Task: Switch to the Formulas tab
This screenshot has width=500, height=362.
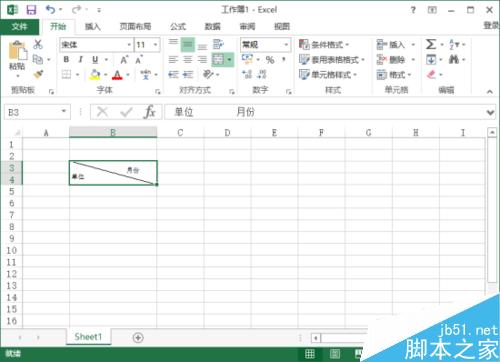Action: (x=178, y=27)
